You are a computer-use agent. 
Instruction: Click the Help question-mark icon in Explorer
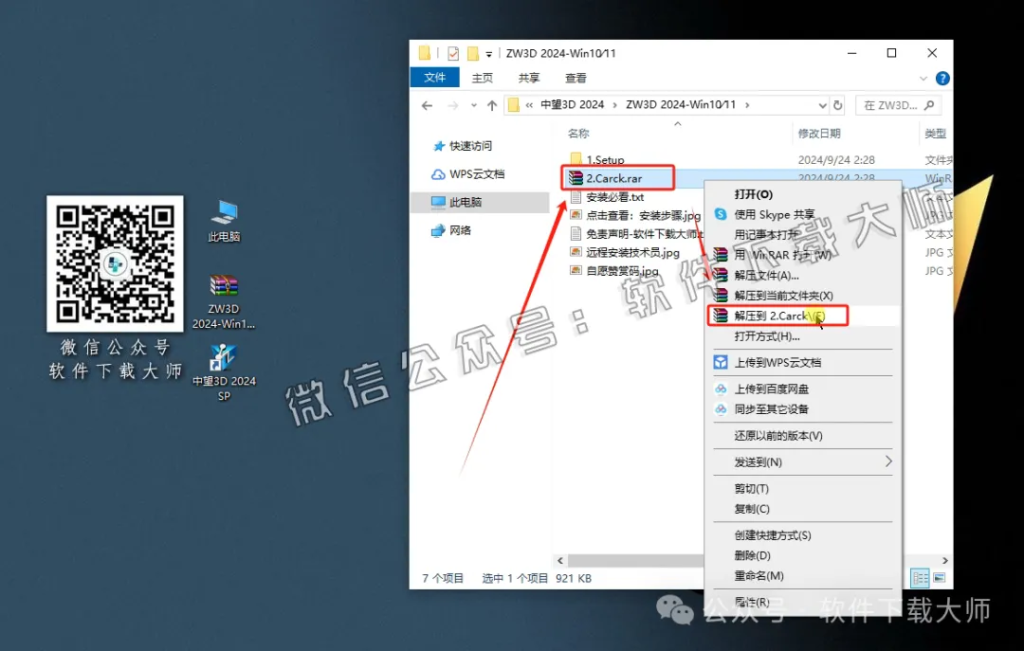click(941, 78)
